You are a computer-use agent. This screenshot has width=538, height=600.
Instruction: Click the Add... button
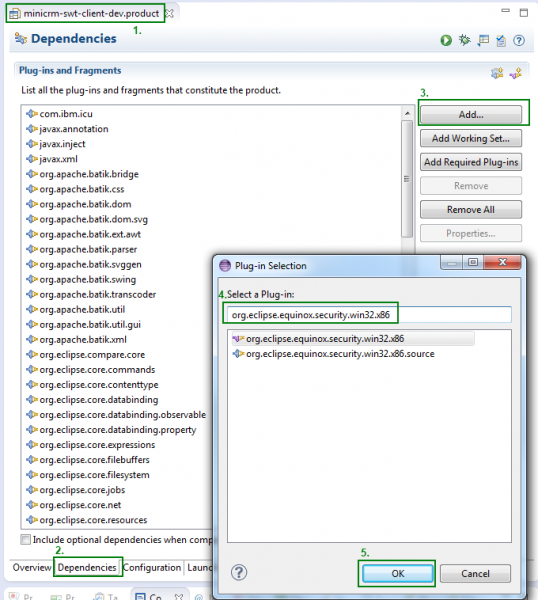pyautogui.click(x=471, y=114)
